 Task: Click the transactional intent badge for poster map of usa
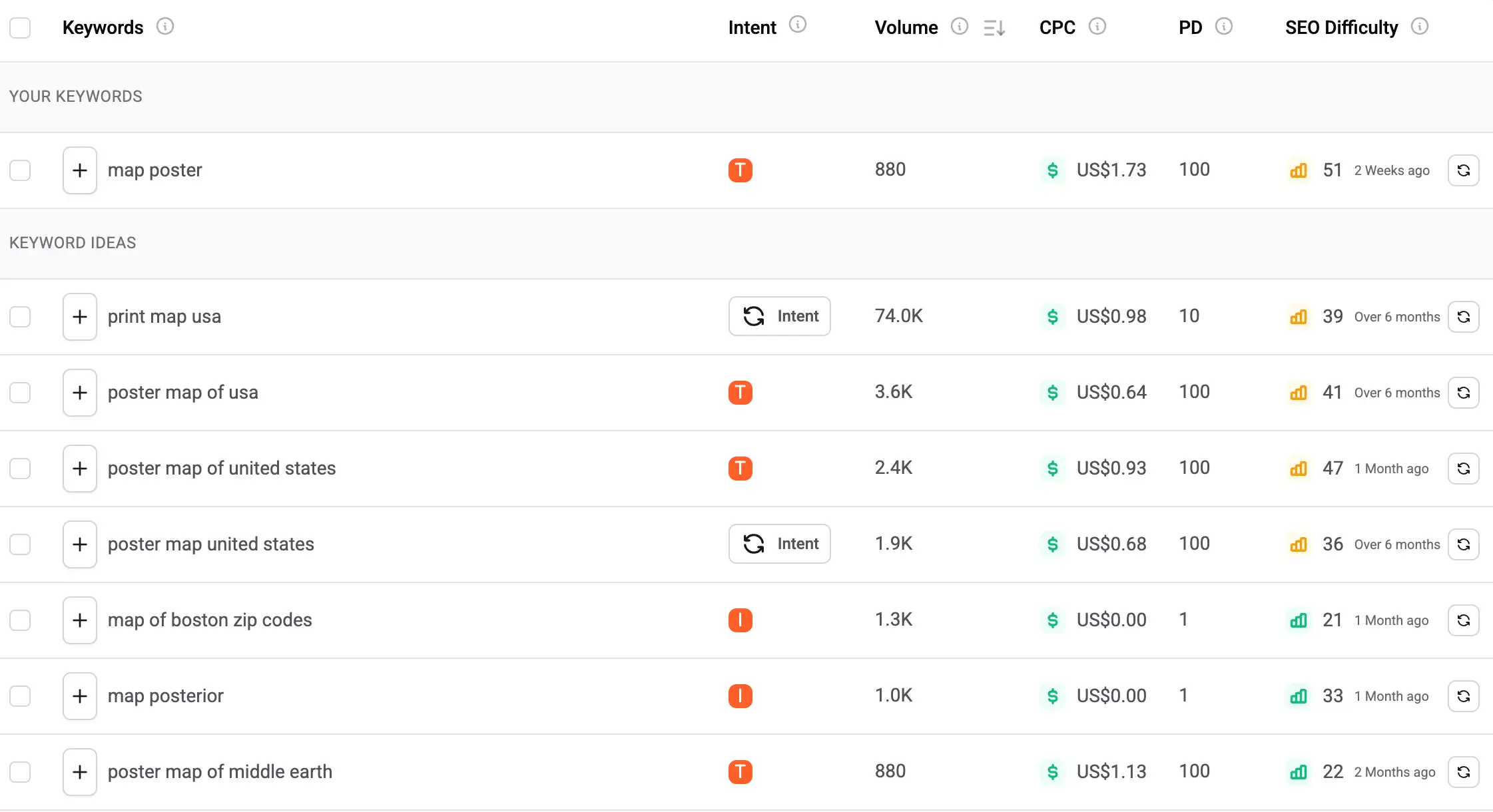coord(740,393)
